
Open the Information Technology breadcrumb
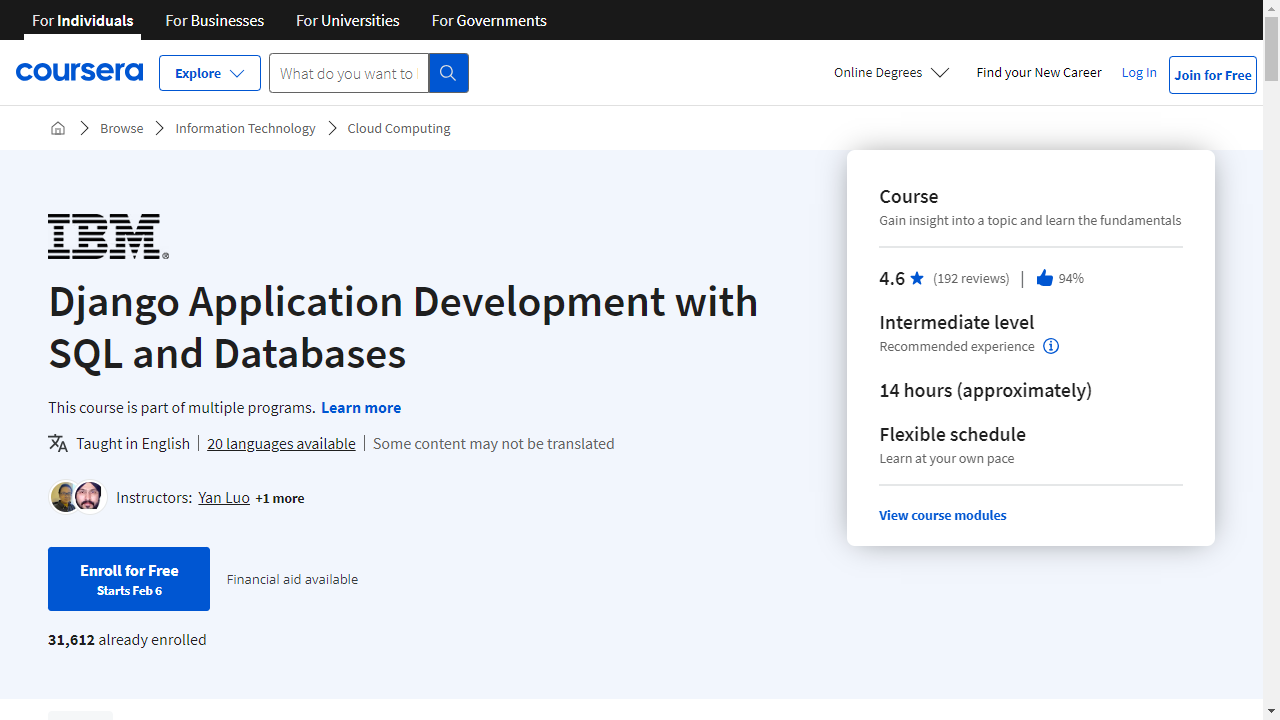tap(245, 128)
